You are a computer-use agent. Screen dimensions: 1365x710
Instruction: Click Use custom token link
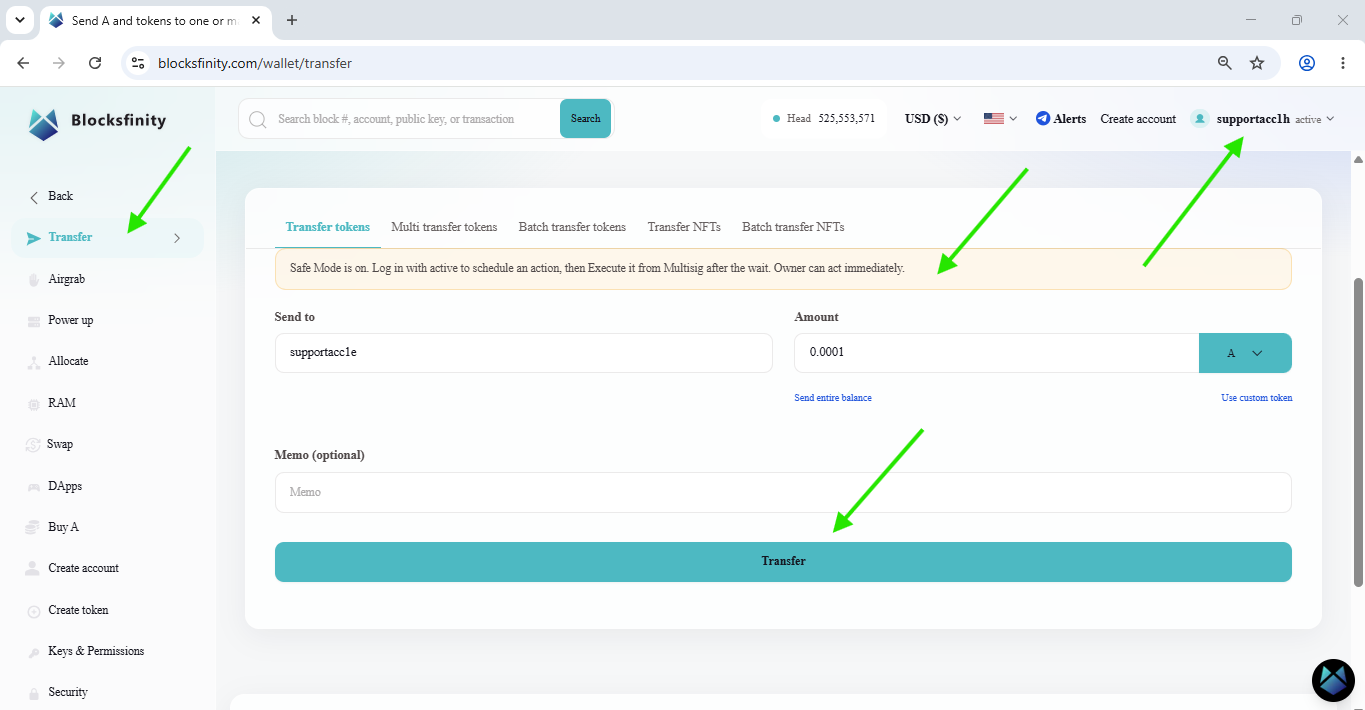[1257, 398]
